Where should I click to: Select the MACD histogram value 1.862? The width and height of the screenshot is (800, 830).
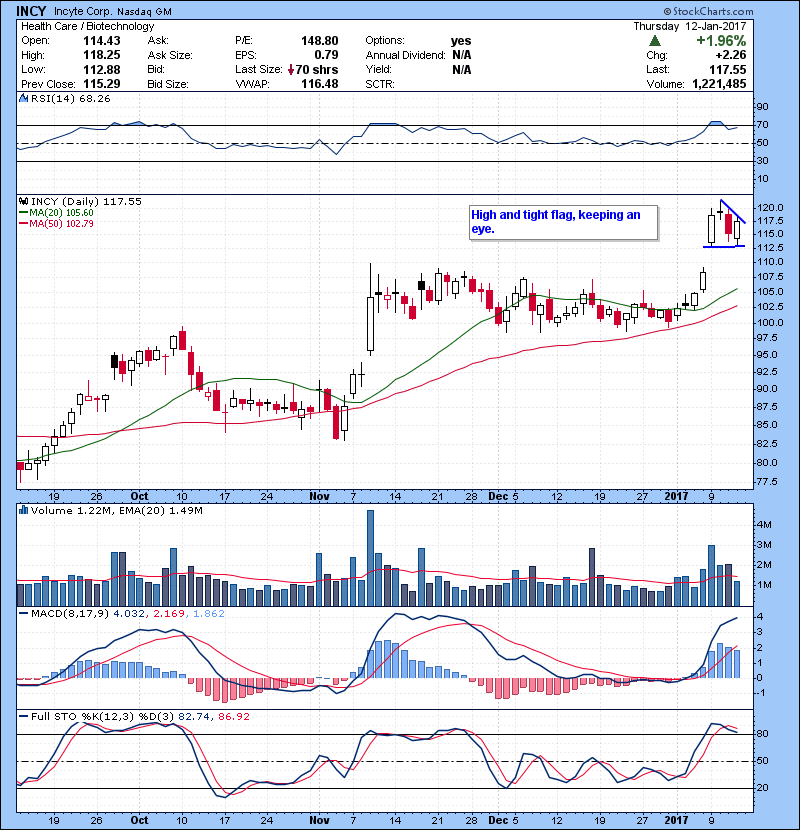(x=209, y=614)
